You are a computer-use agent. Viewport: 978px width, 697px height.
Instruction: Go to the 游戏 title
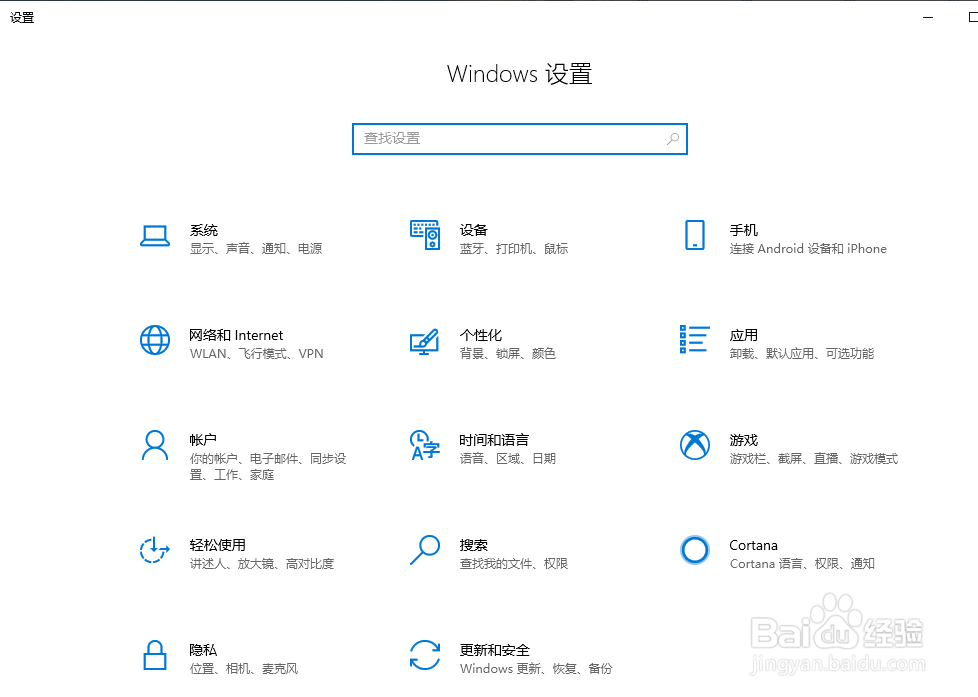(743, 440)
